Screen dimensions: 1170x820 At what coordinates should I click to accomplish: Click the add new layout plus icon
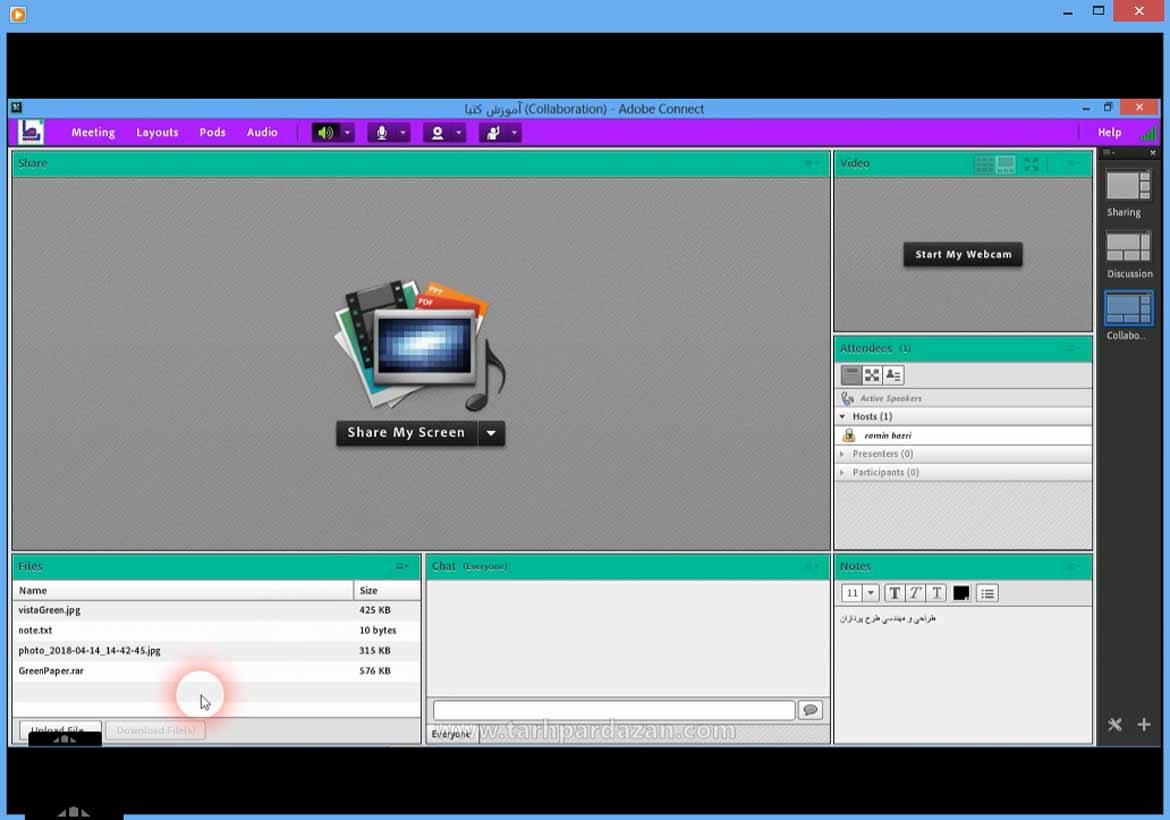[x=1144, y=725]
